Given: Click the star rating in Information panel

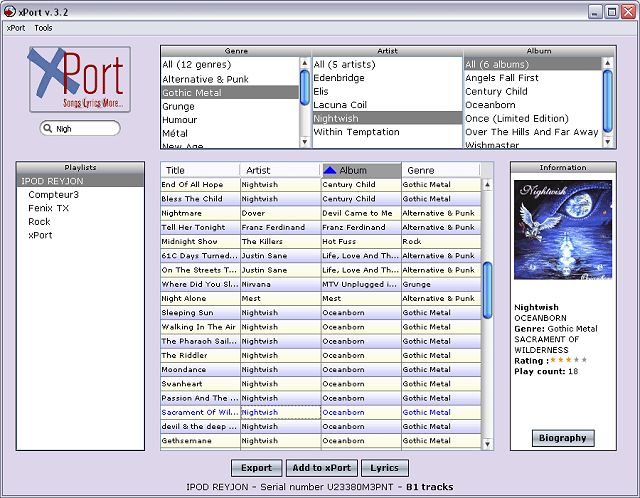Looking at the screenshot, I should point(568,360).
